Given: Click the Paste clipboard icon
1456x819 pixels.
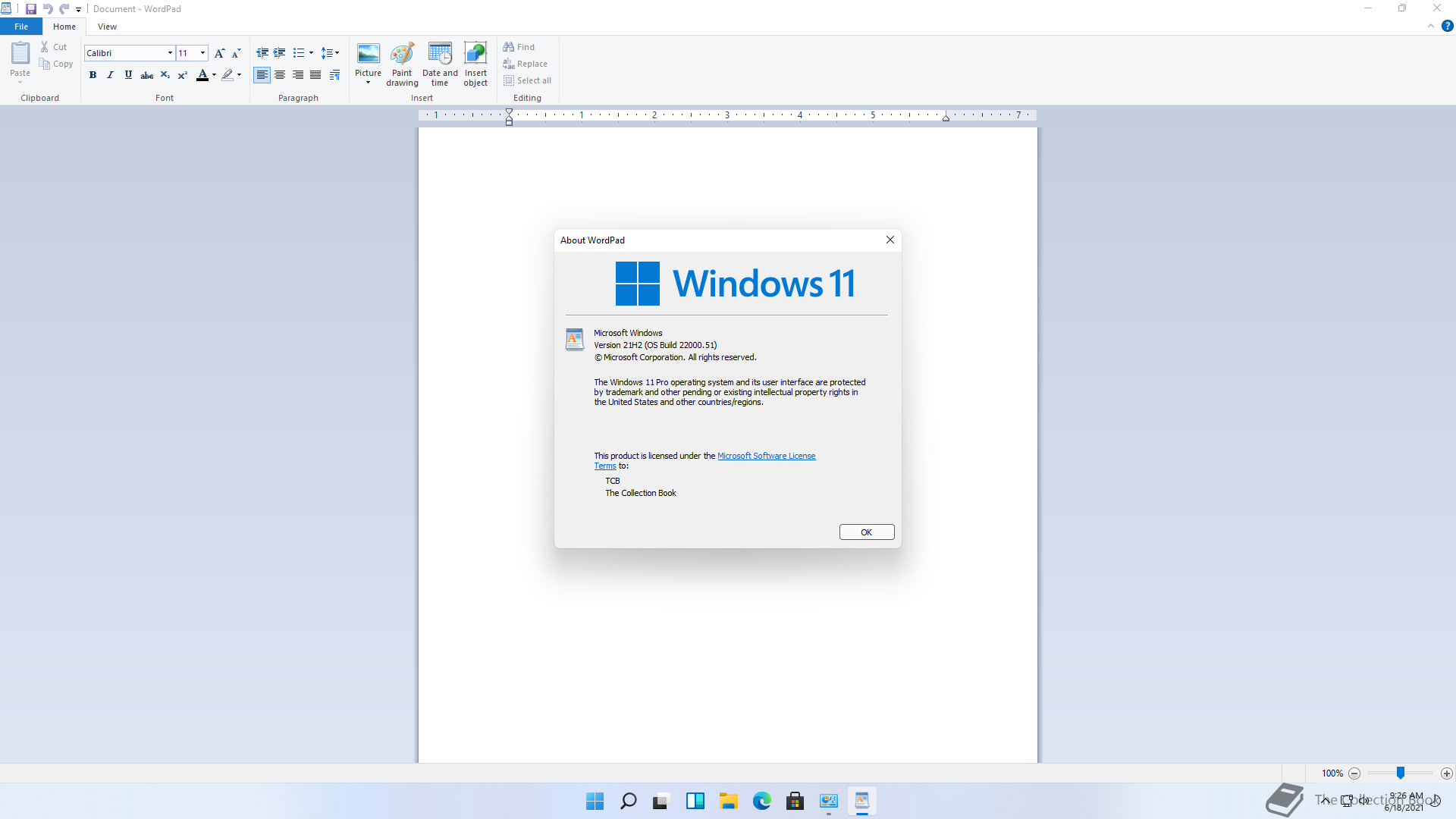Looking at the screenshot, I should click(20, 53).
